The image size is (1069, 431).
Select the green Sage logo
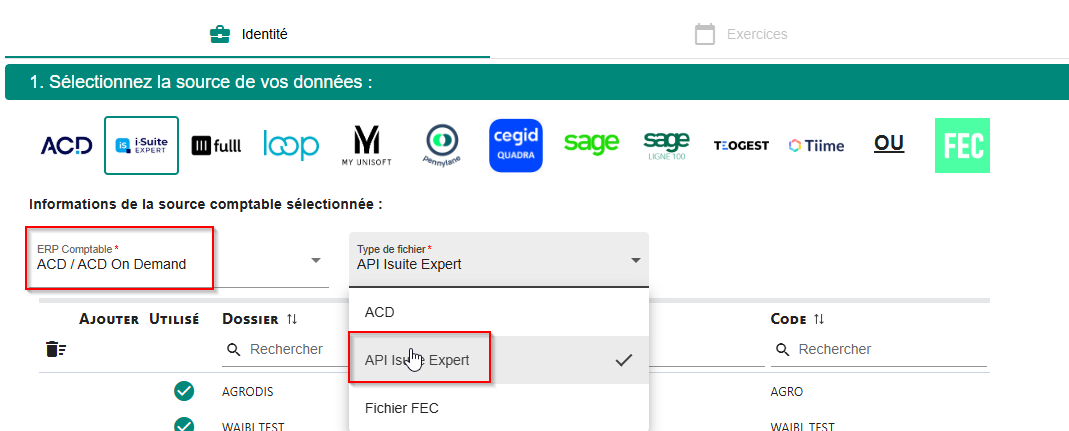tap(591, 144)
